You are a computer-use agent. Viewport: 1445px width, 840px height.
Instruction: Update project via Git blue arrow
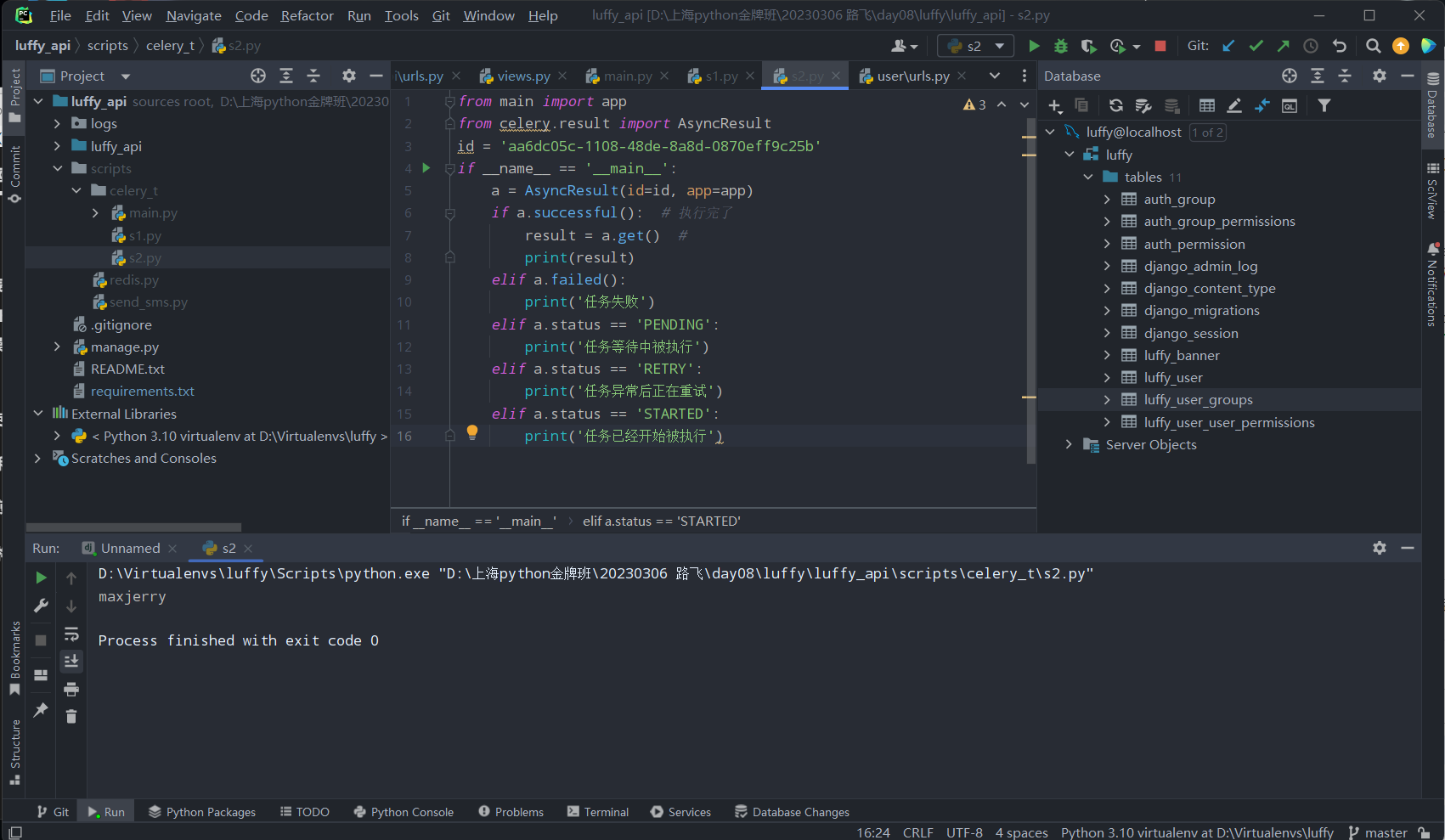[1228, 46]
